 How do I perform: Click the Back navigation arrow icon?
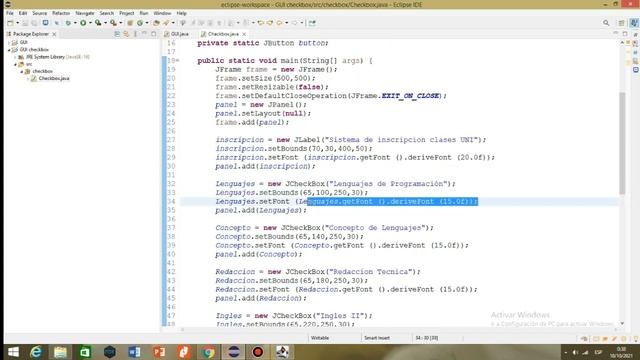click(x=280, y=23)
